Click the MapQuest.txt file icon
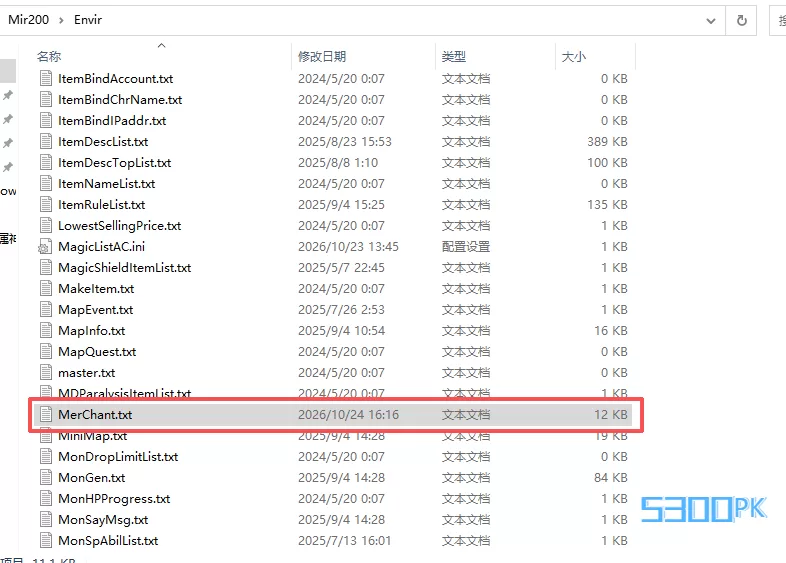Viewport: 786px width, 563px height. [x=46, y=352]
